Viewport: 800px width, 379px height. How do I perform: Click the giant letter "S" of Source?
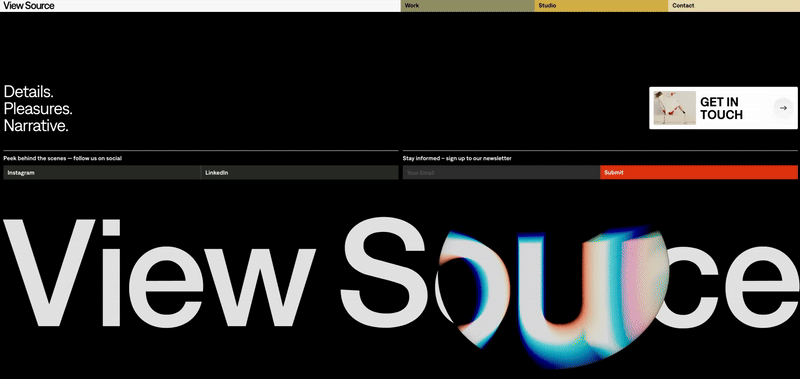coord(383,273)
